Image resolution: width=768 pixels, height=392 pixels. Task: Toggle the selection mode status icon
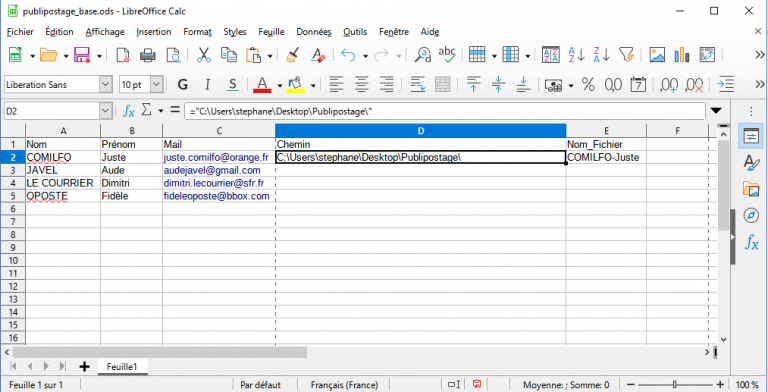coord(454,385)
